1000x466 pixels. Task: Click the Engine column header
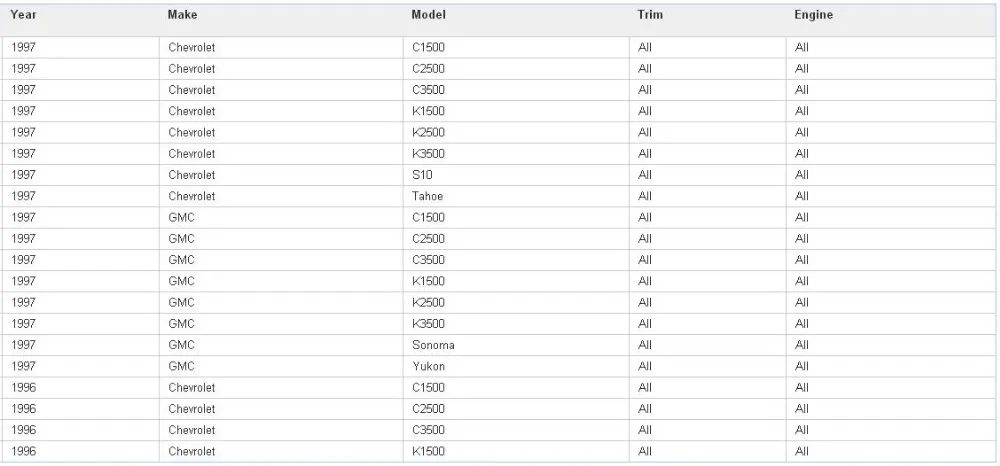pos(813,15)
